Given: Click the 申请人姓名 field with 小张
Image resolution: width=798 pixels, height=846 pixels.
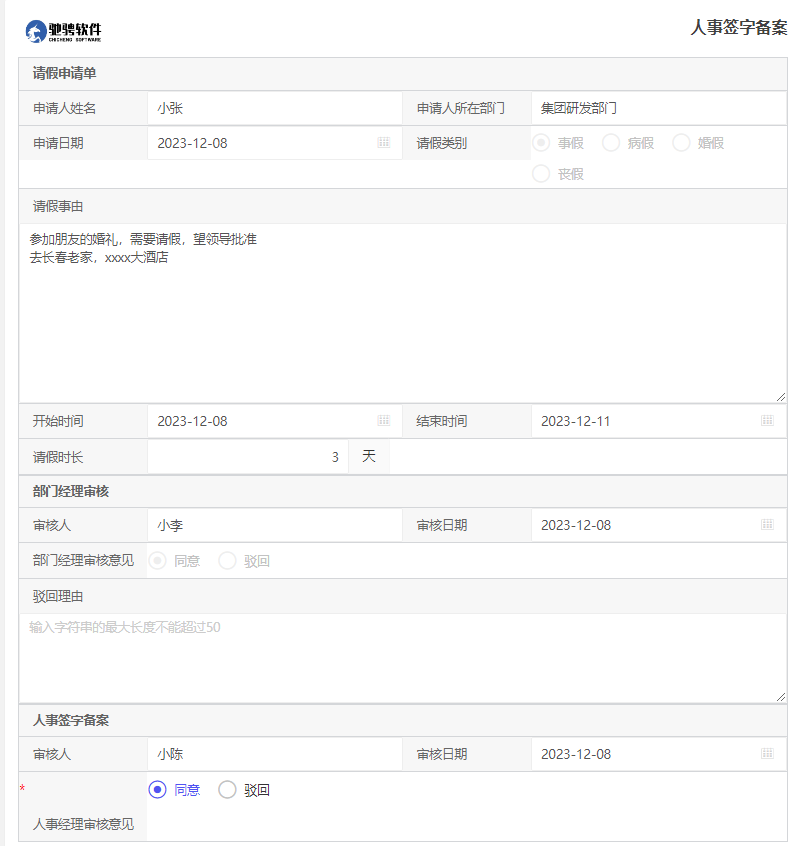Looking at the screenshot, I should tap(273, 108).
